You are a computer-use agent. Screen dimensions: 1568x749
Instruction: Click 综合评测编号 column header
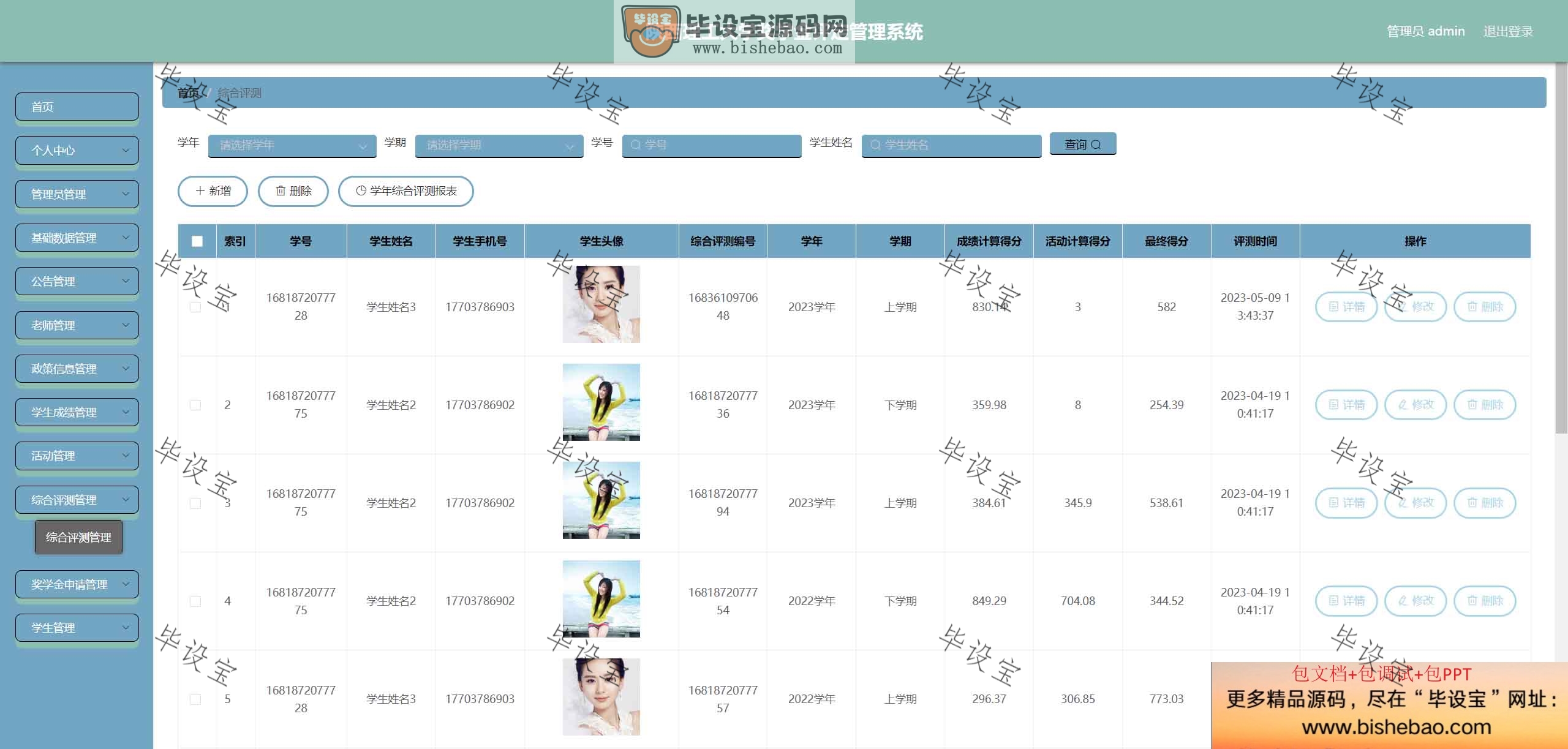tap(723, 241)
